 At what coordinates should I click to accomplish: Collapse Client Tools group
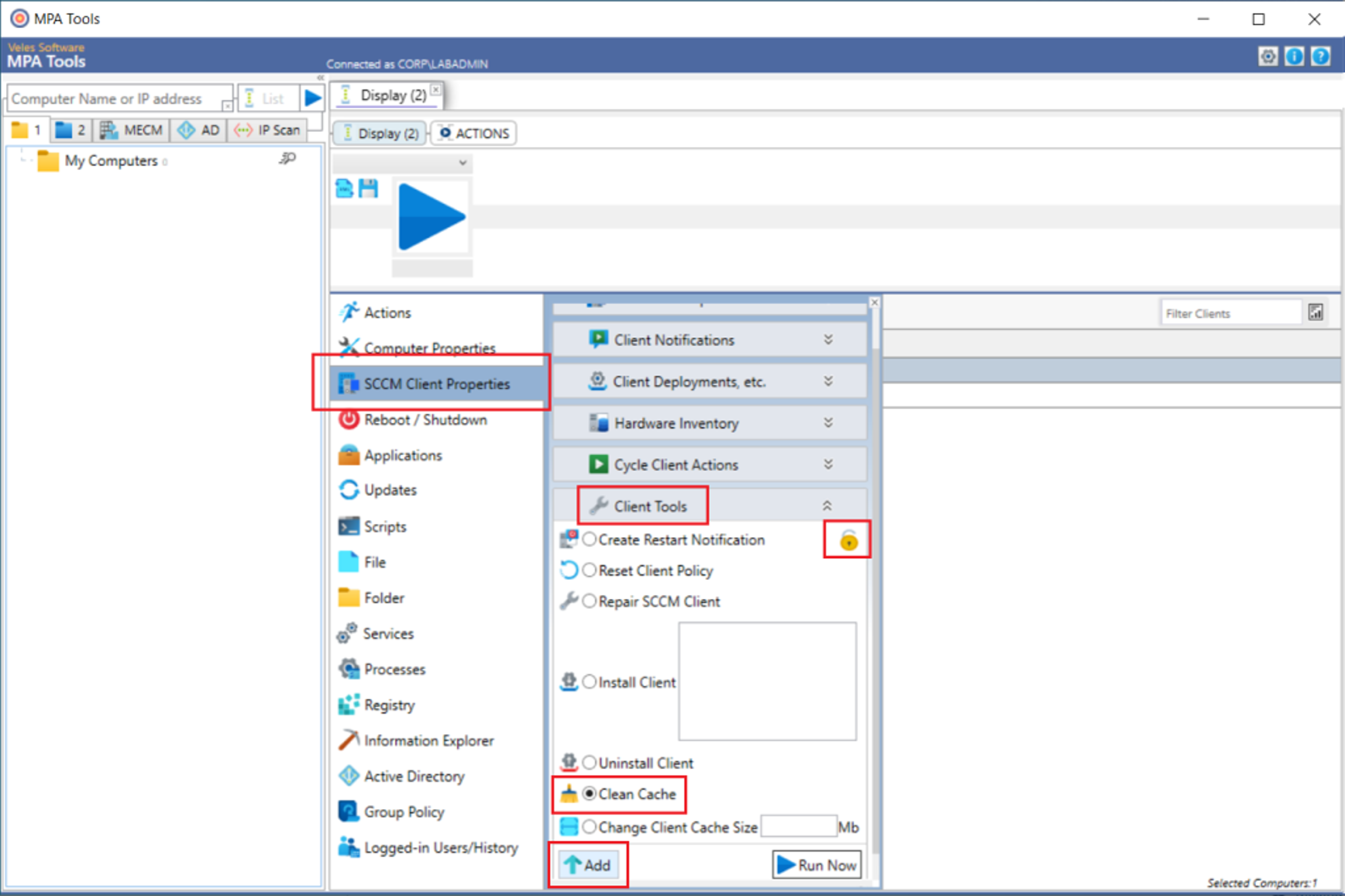(x=827, y=506)
